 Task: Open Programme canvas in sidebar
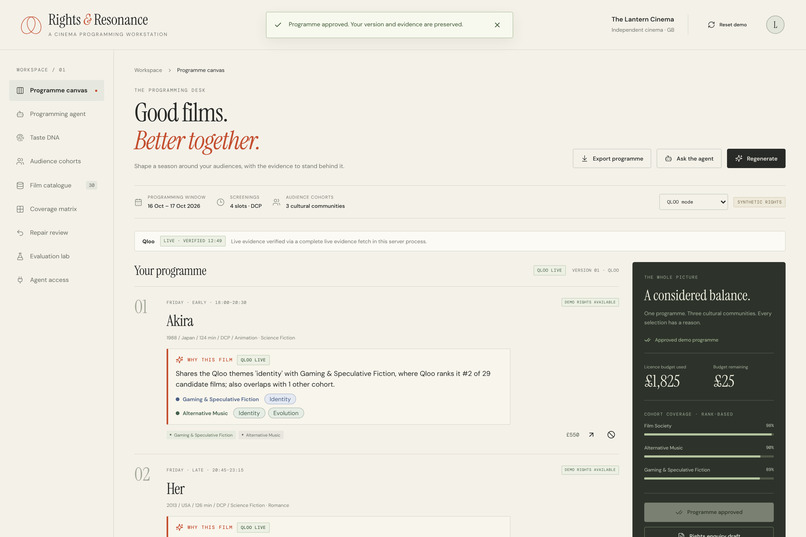pos(57,90)
